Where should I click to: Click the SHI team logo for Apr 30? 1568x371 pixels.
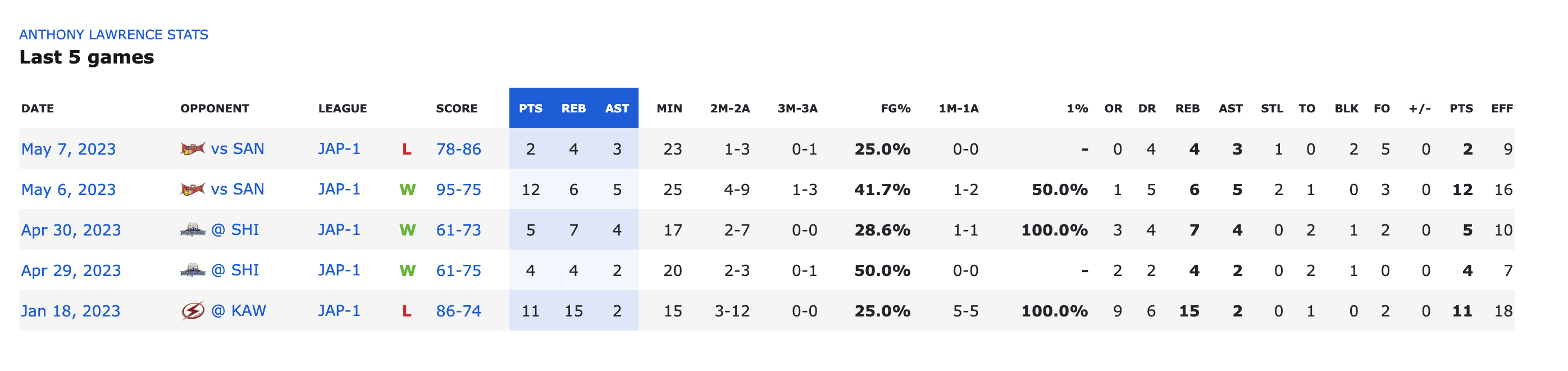(193, 230)
